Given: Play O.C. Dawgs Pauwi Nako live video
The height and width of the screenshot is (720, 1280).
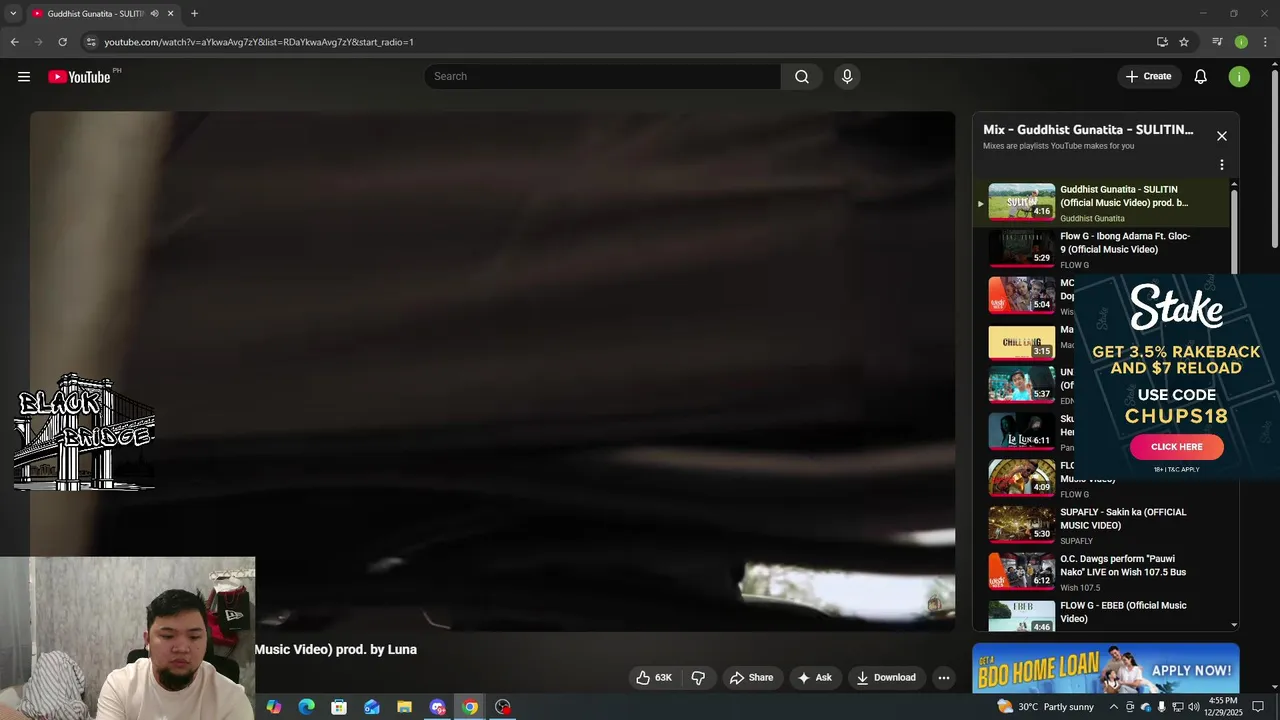Looking at the screenshot, I should click(1100, 572).
